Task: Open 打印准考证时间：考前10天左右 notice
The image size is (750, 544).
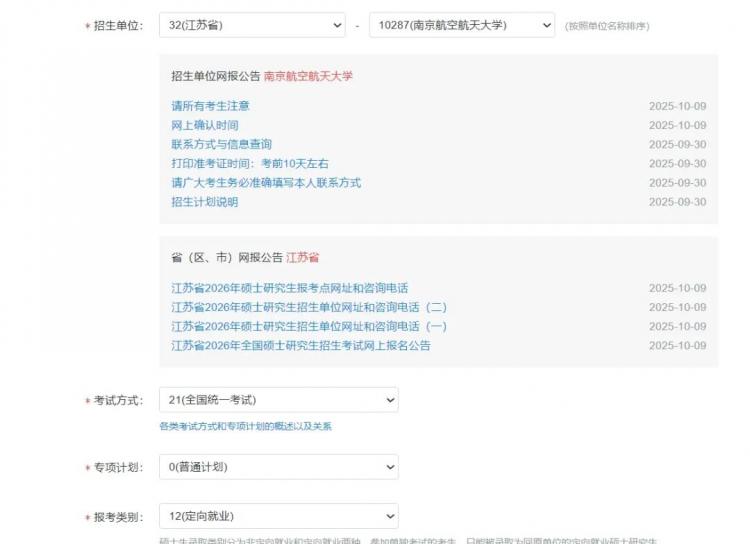Action: pyautogui.click(x=249, y=163)
